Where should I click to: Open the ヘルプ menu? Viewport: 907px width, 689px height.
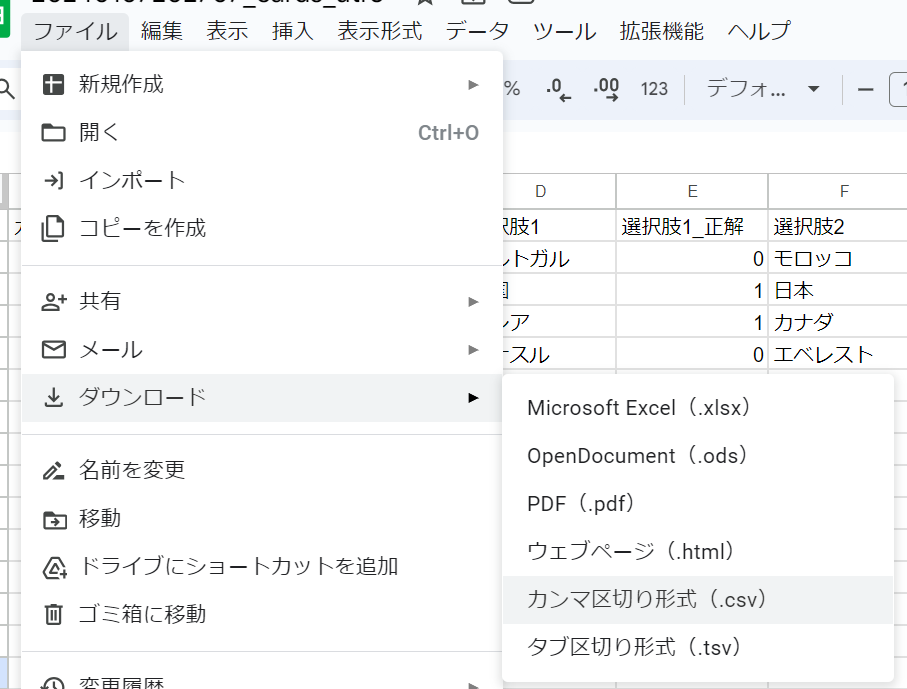point(759,31)
